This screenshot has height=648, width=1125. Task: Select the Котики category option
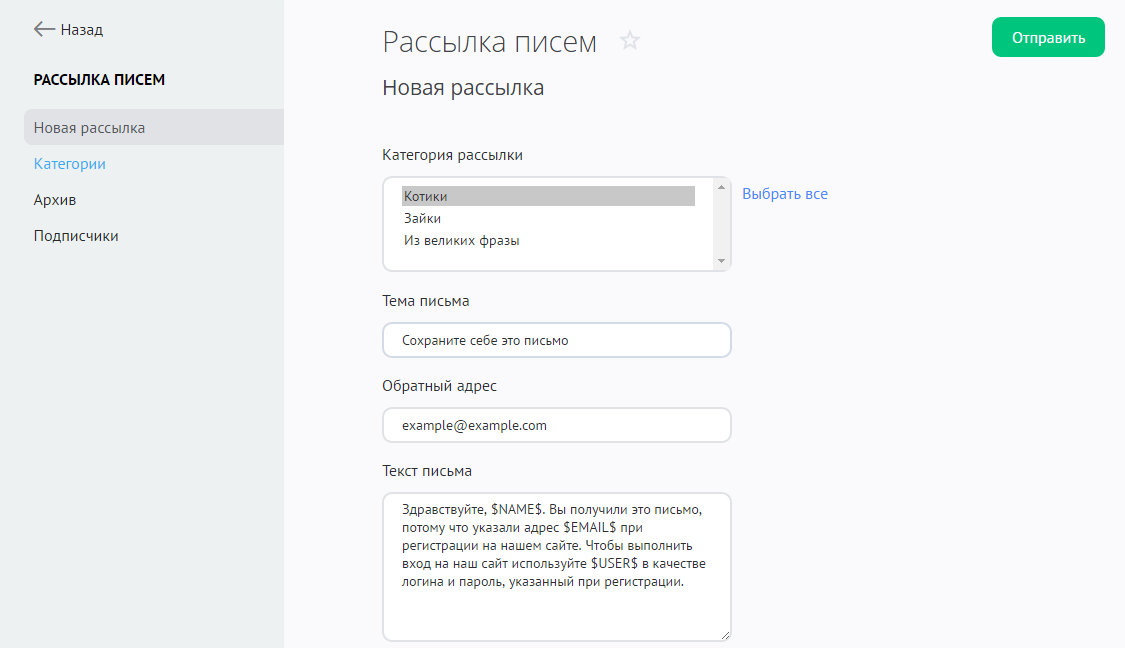click(547, 196)
